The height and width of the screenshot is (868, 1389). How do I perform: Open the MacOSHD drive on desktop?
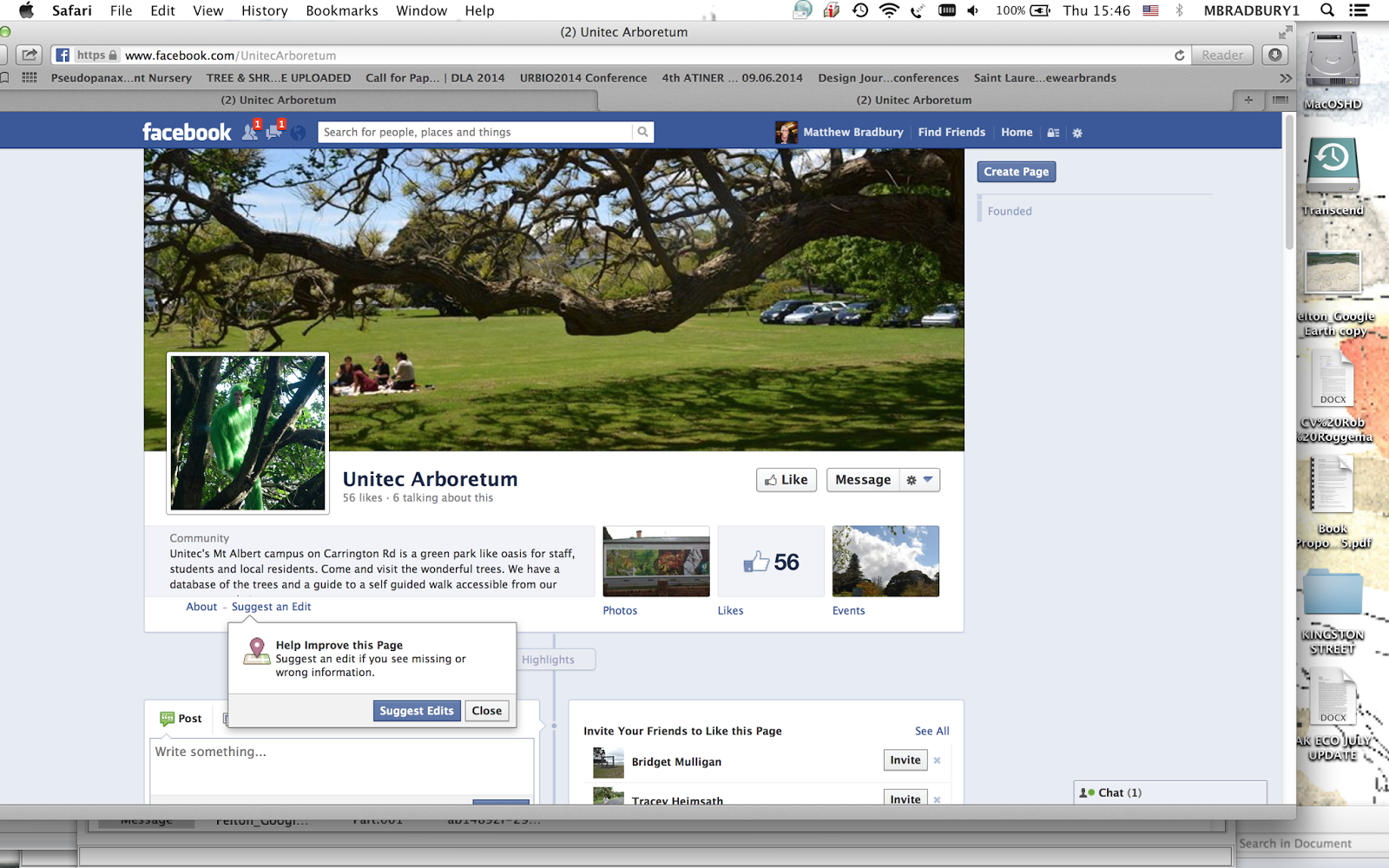(1333, 71)
